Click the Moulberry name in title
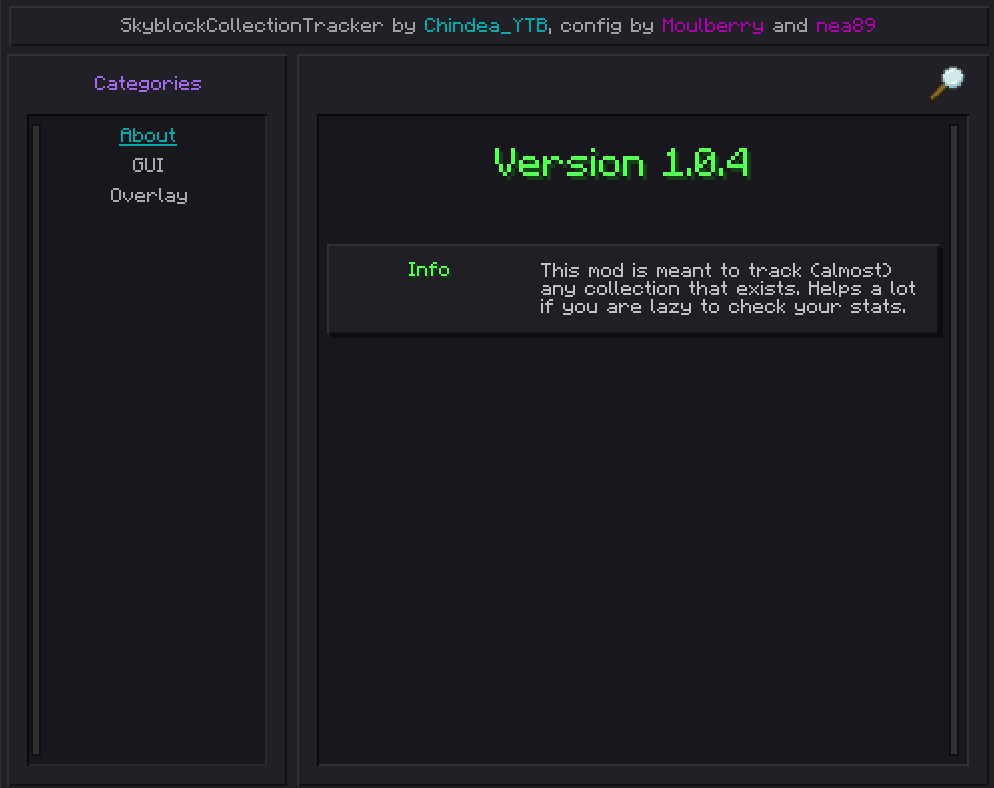Viewport: 994px width, 788px height. point(712,25)
